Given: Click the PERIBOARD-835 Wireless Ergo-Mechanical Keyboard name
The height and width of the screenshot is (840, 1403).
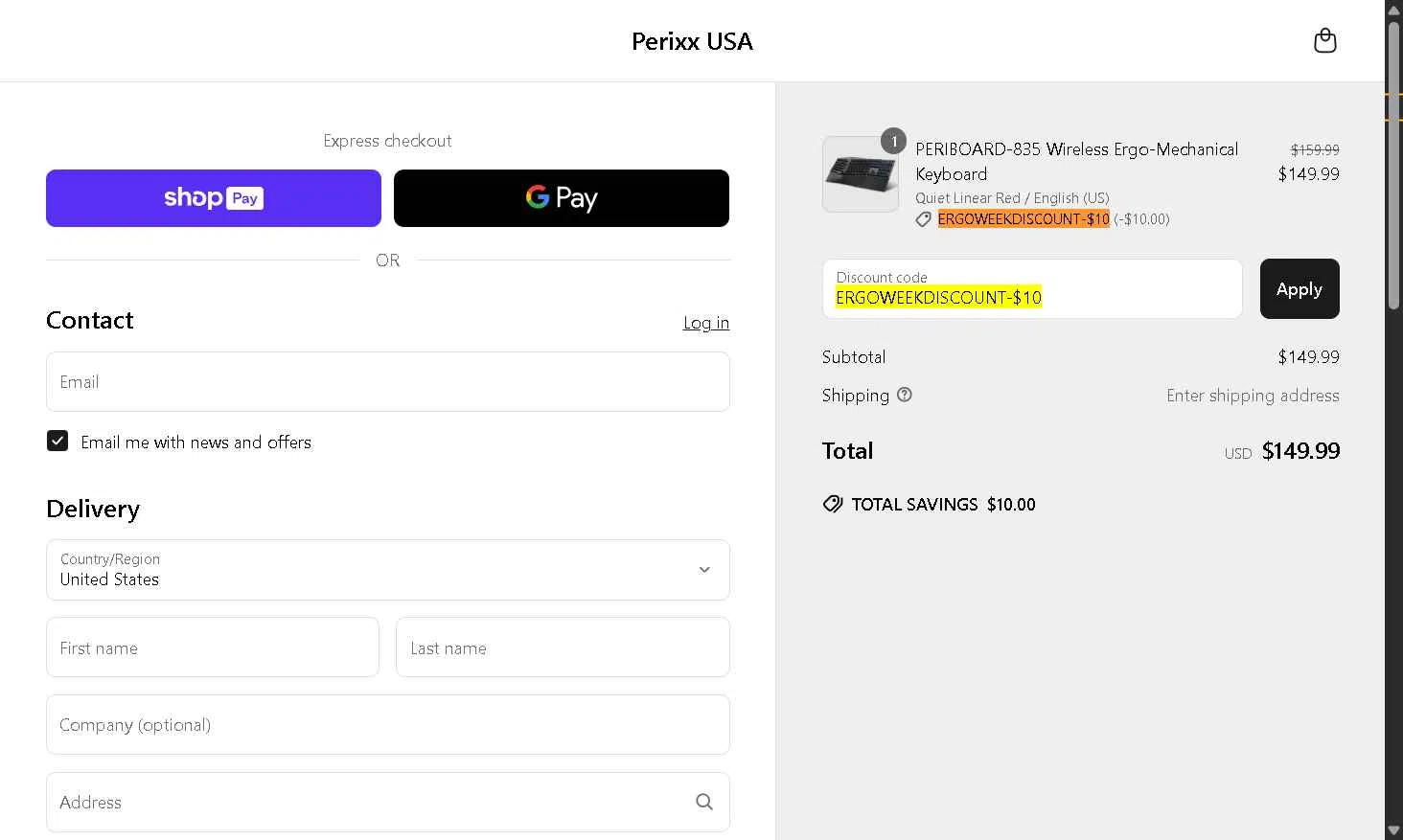Looking at the screenshot, I should (x=1076, y=161).
